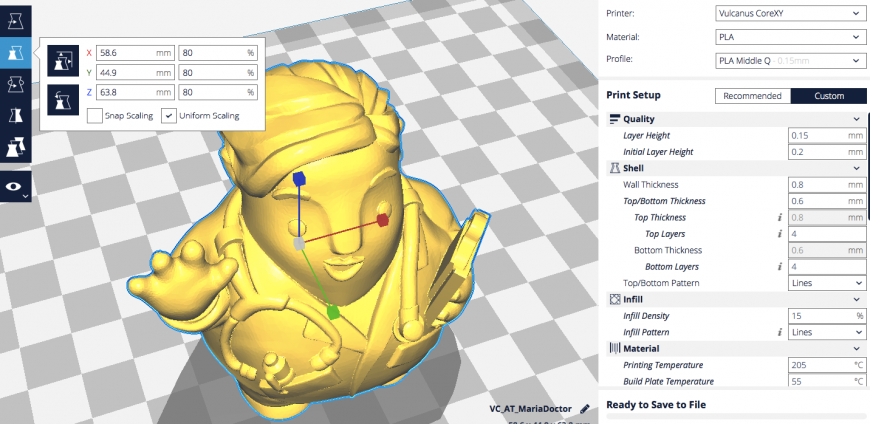Click the grey center uniform scale handle

(x=299, y=244)
